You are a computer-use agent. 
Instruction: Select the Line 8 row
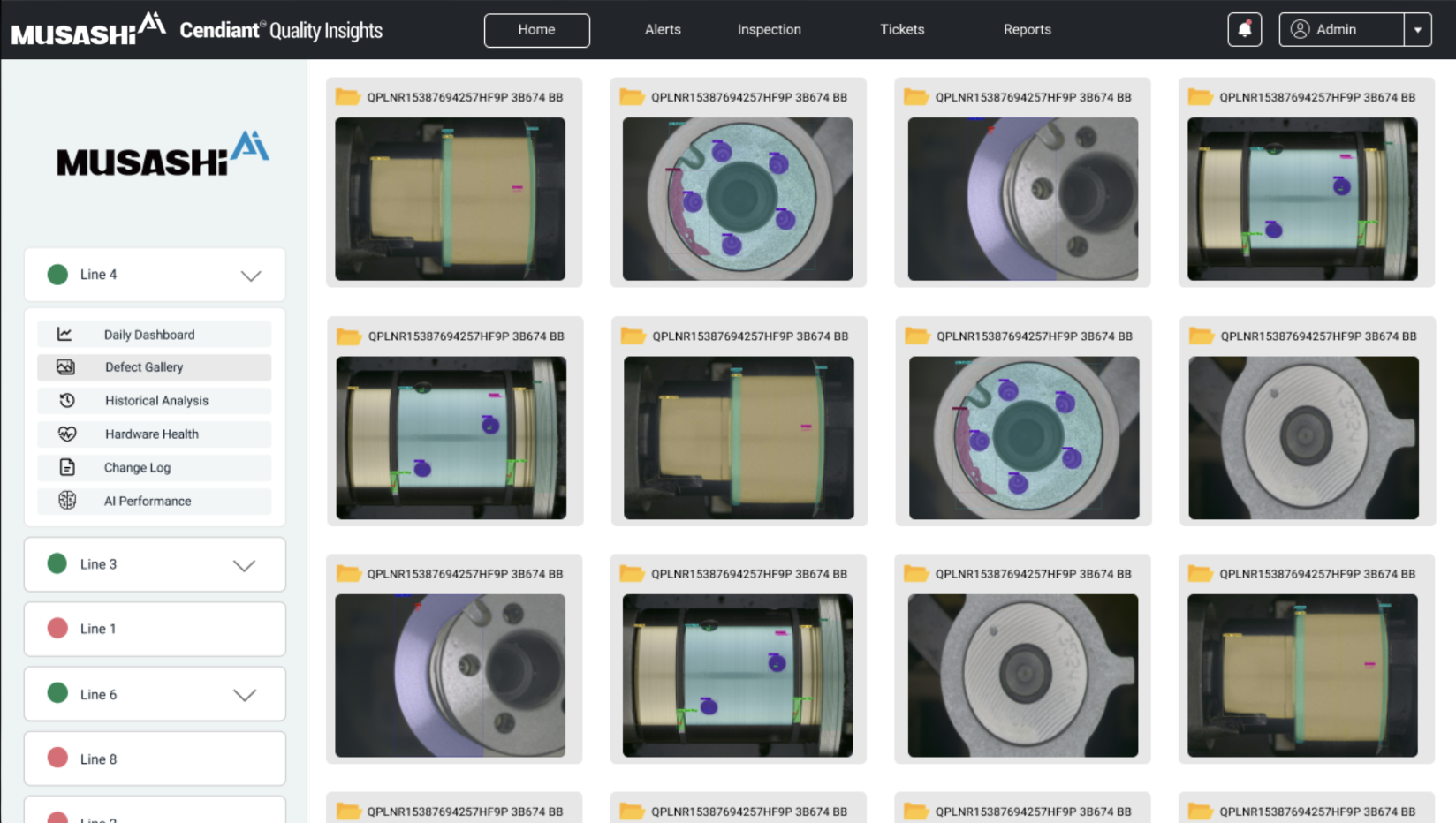point(155,759)
